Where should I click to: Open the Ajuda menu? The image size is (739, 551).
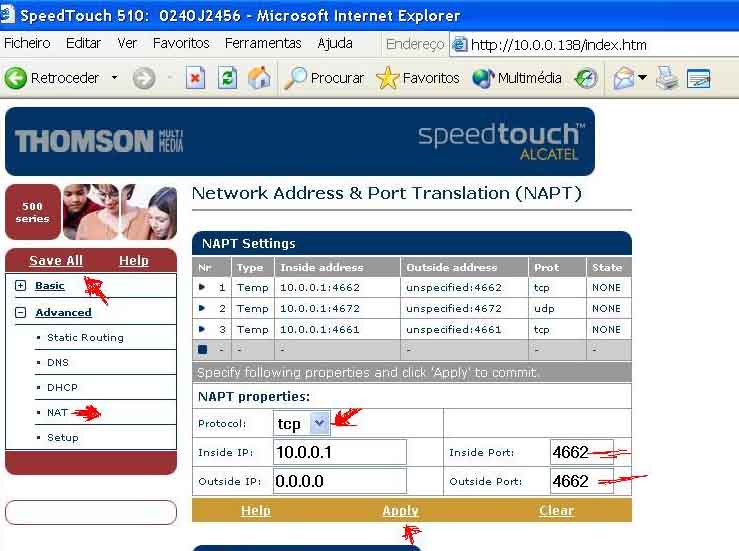coord(335,43)
